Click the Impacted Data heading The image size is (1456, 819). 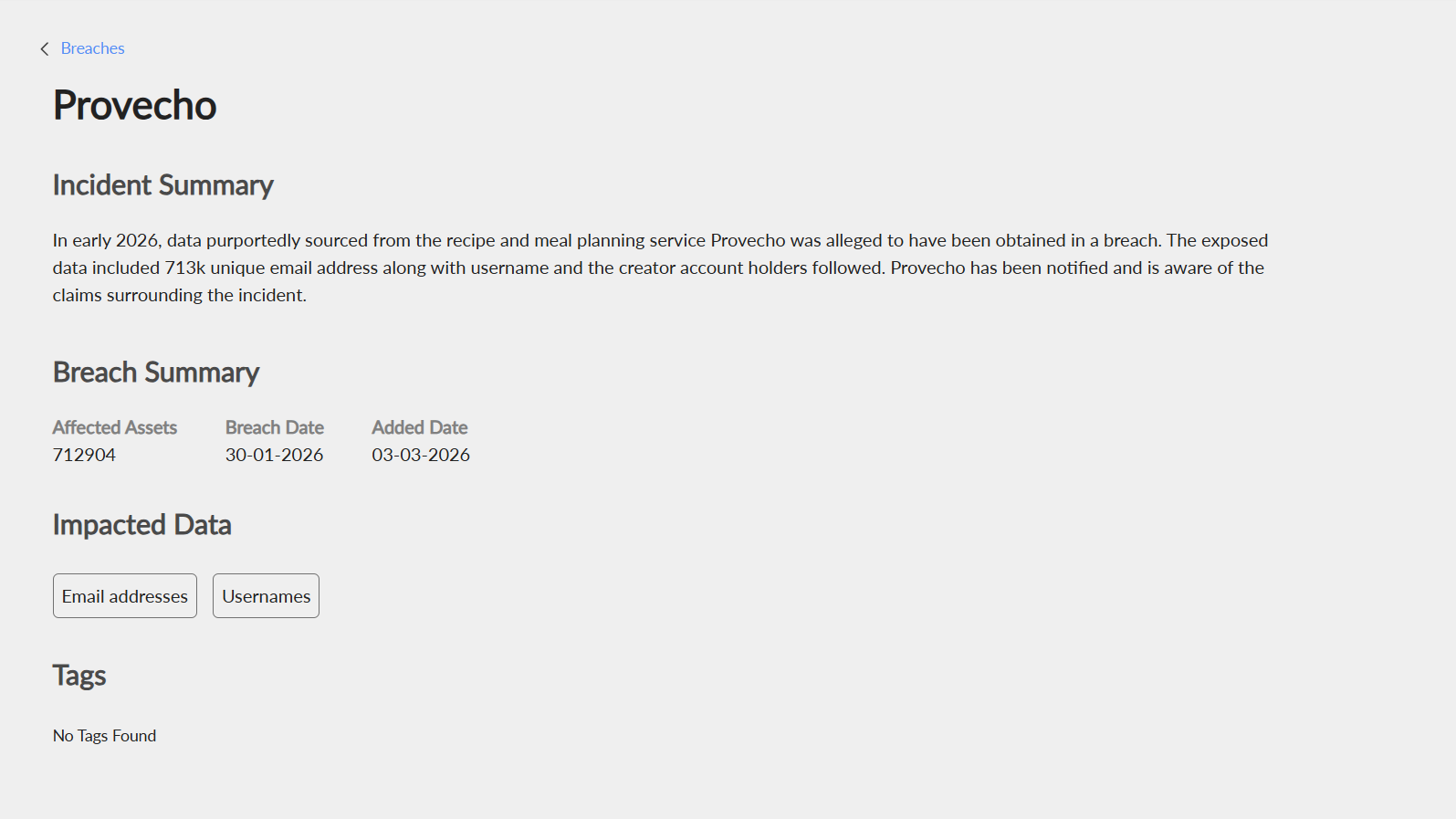click(141, 525)
